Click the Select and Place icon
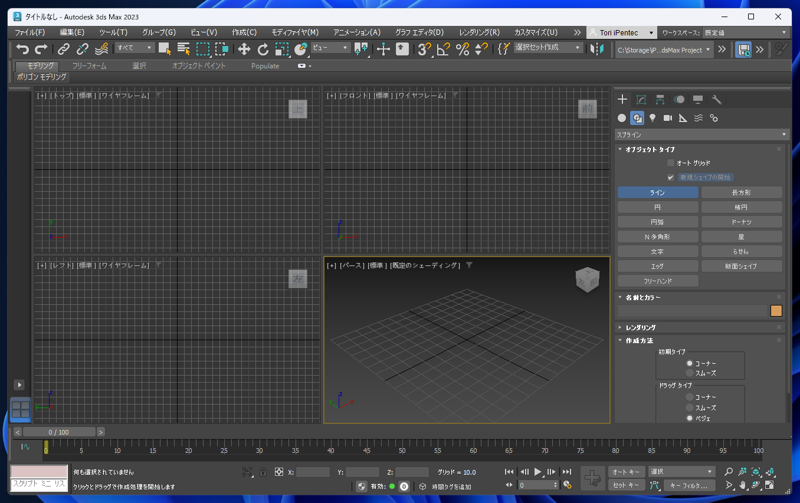Viewport: 800px width, 503px height. (301, 49)
